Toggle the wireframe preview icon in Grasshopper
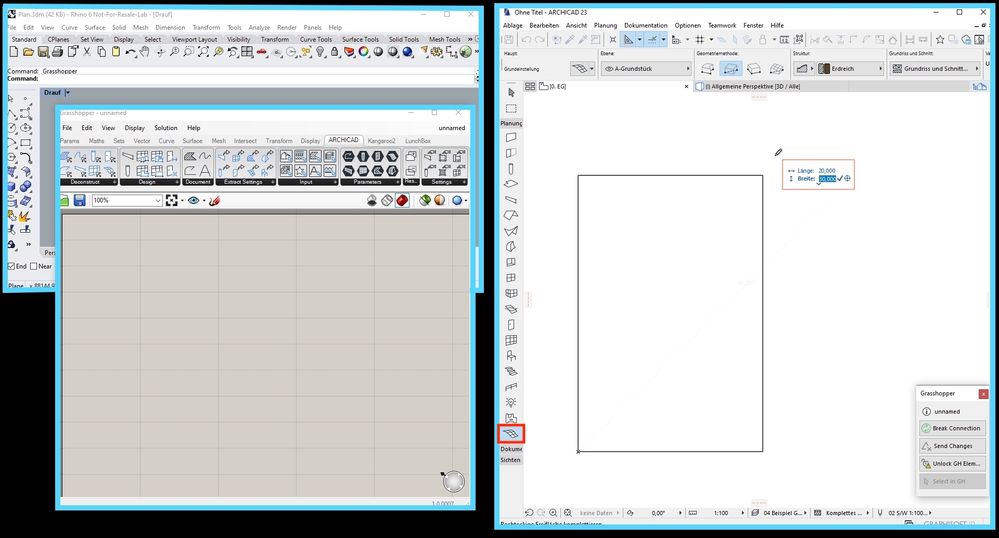The image size is (999, 538). coord(387,200)
